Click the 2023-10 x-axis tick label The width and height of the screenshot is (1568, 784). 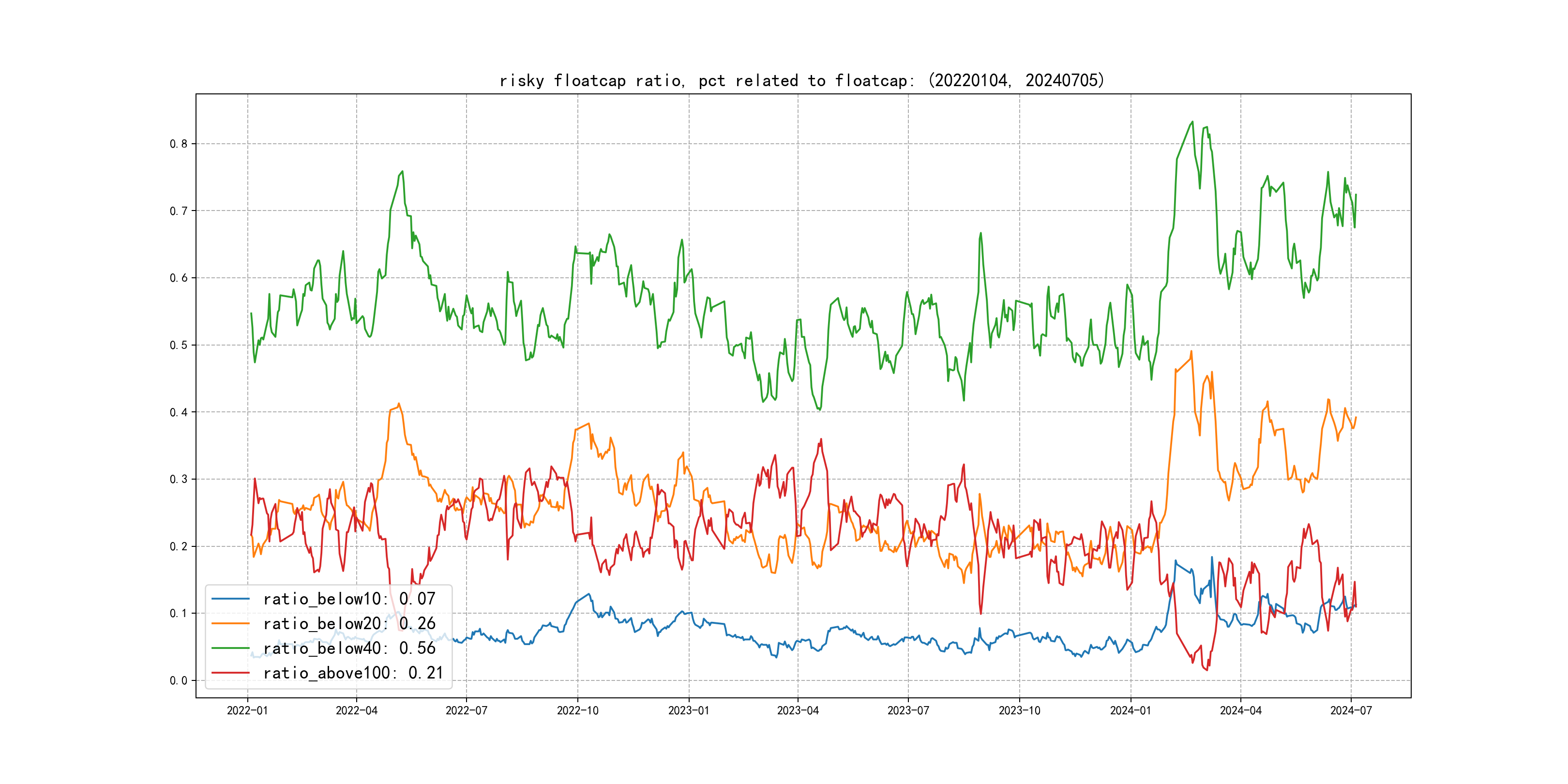click(x=1019, y=710)
